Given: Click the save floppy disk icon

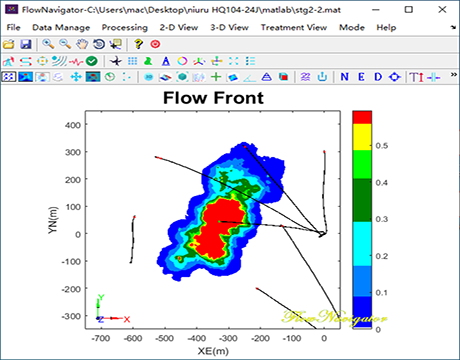Looking at the screenshot, I should [26, 44].
